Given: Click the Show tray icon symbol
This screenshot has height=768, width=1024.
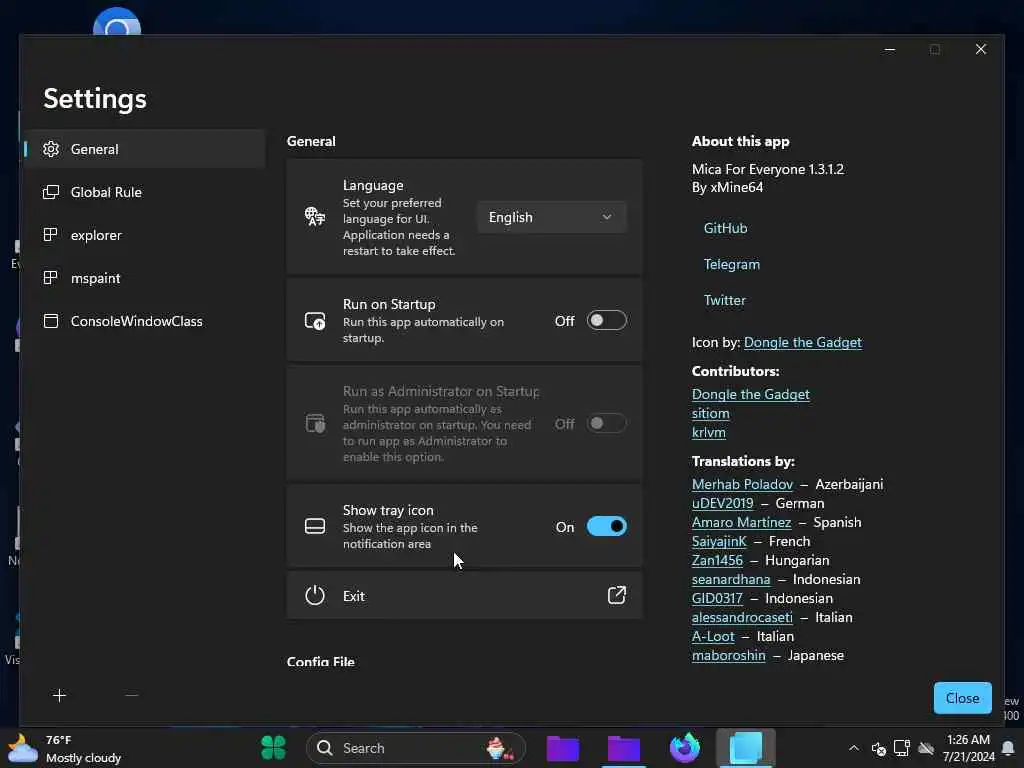Looking at the screenshot, I should tap(315, 526).
